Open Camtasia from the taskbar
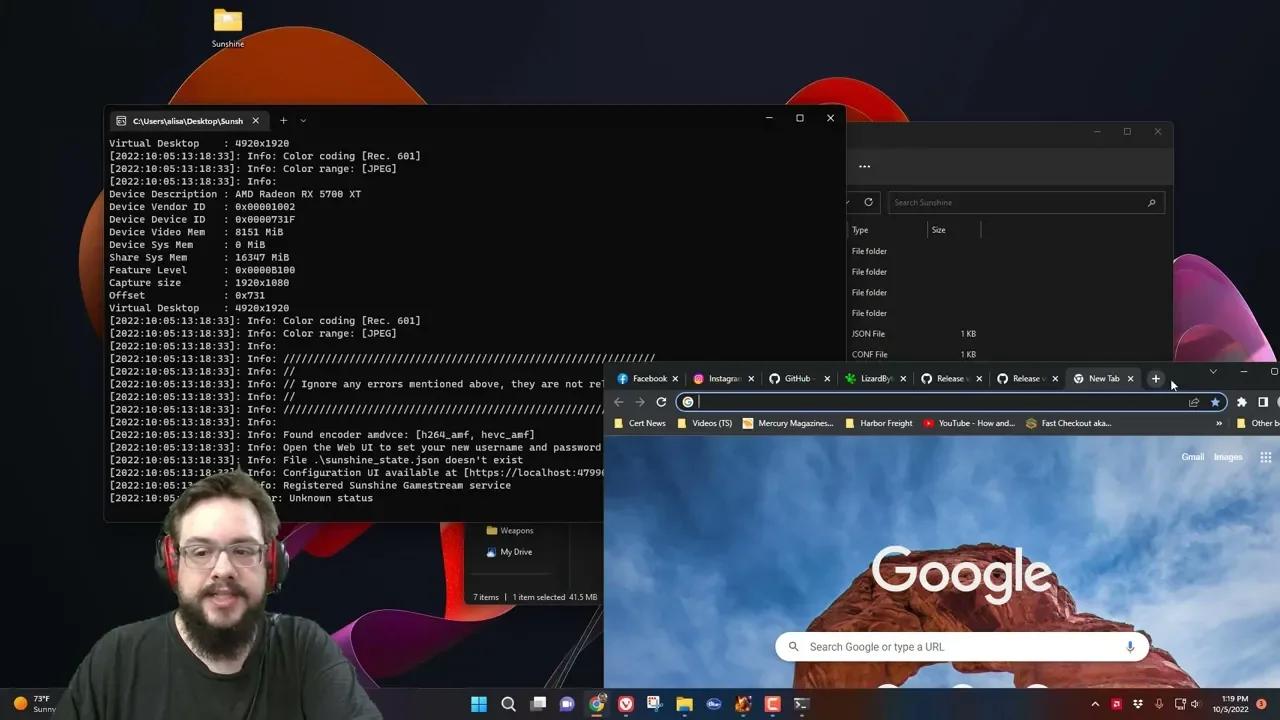The width and height of the screenshot is (1280, 720). (x=772, y=704)
